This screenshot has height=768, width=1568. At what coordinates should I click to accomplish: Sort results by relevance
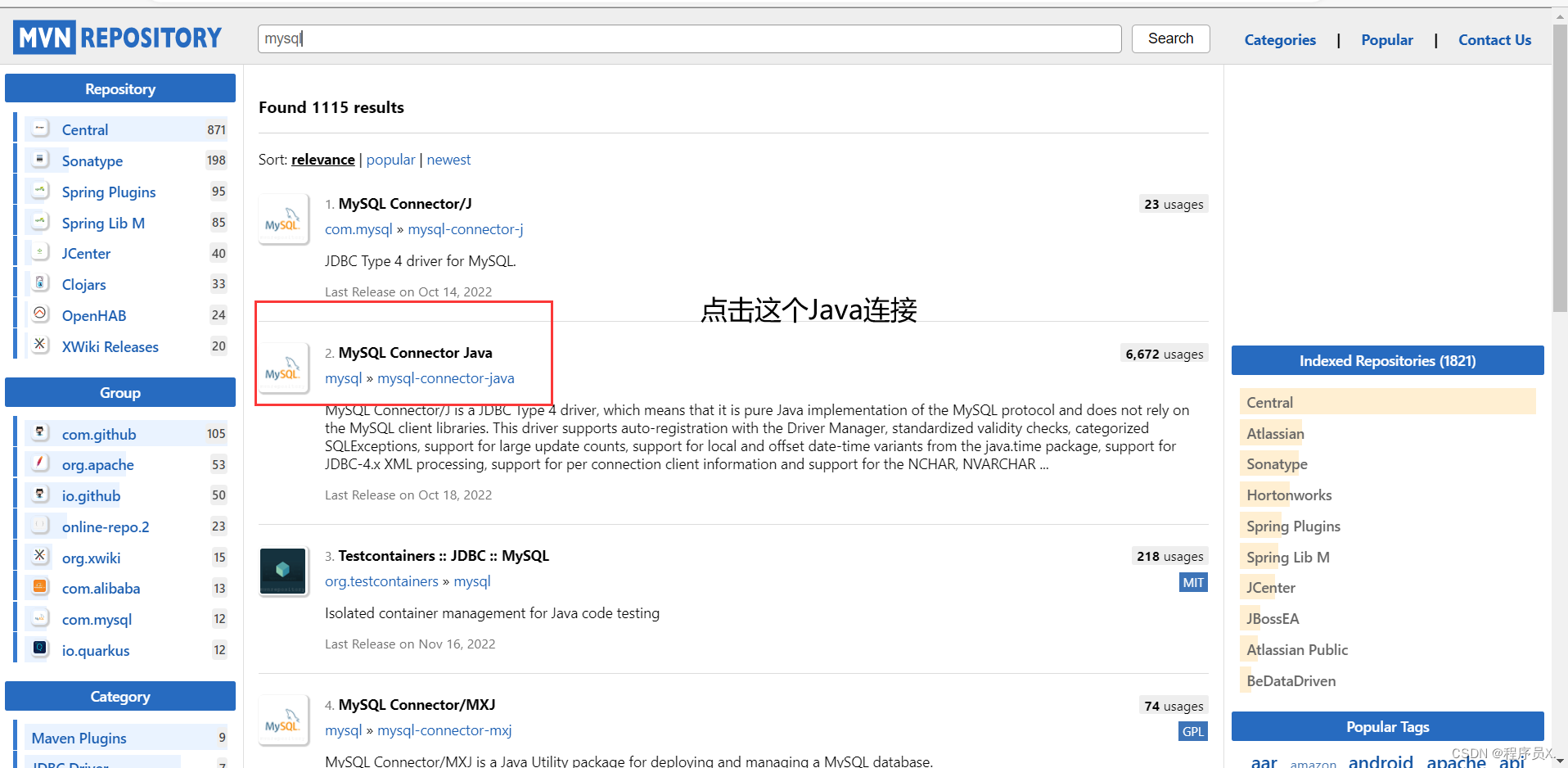(323, 160)
